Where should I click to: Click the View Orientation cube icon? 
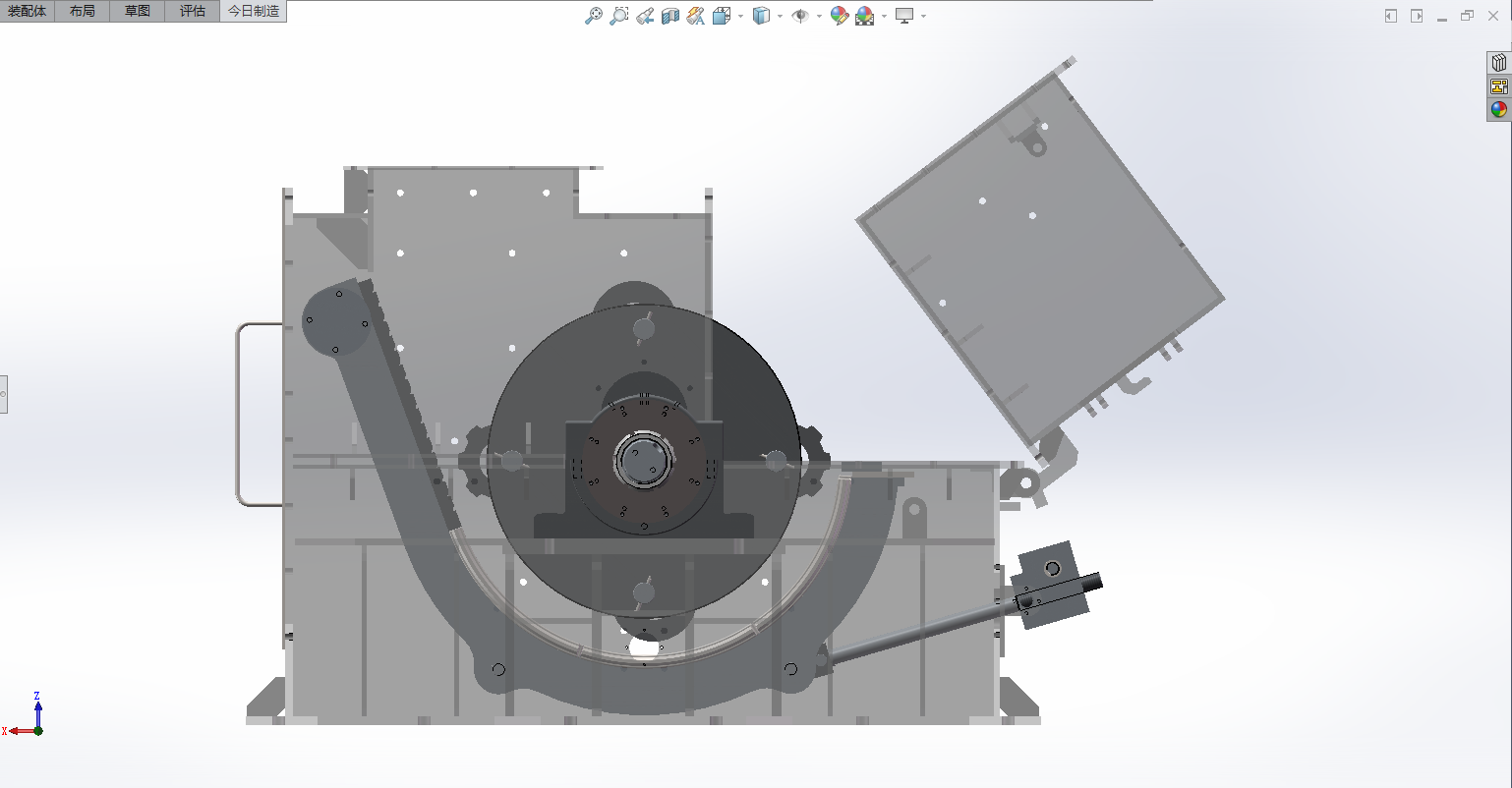pyautogui.click(x=722, y=16)
